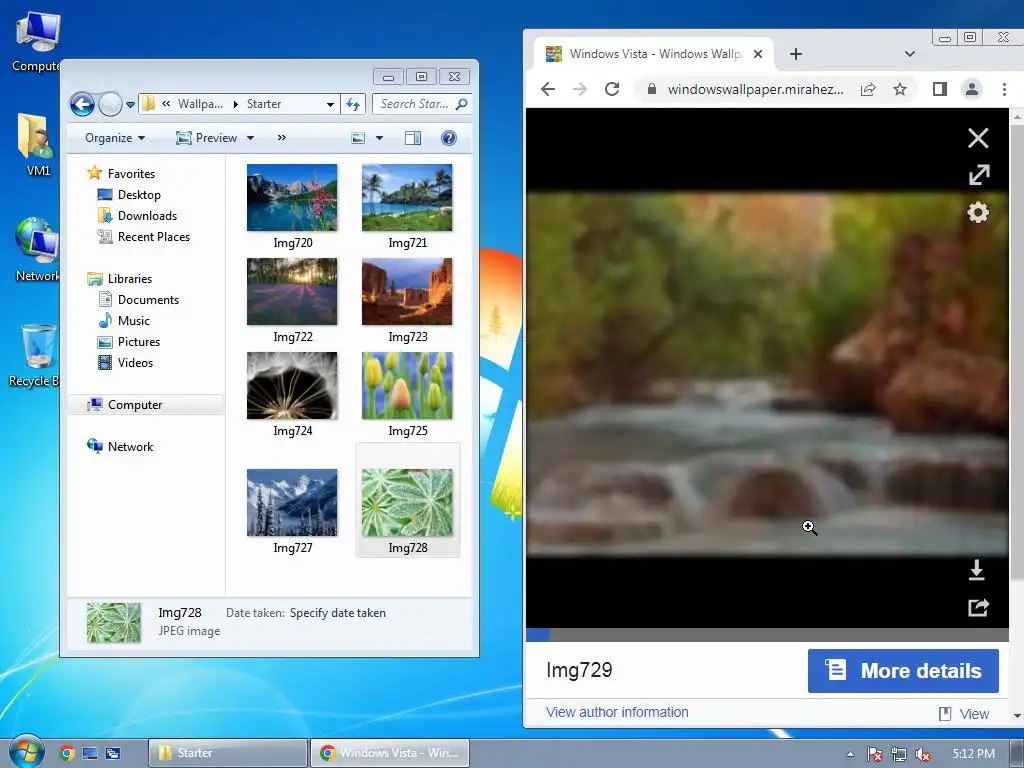
Task: Click Specify date taken field
Action: click(338, 613)
